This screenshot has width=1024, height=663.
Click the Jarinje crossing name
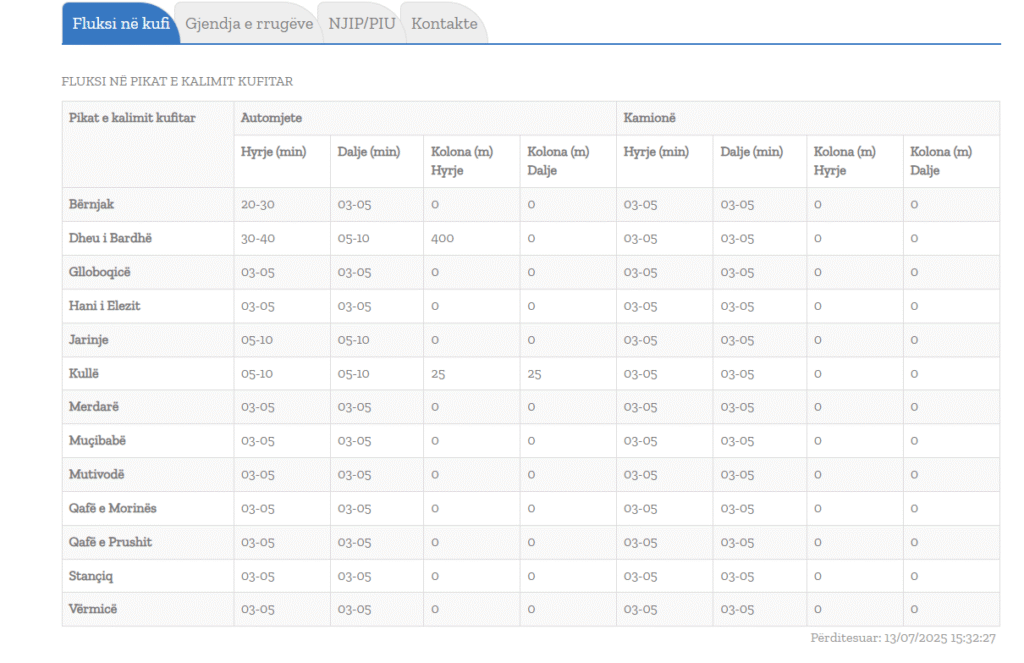(x=89, y=340)
